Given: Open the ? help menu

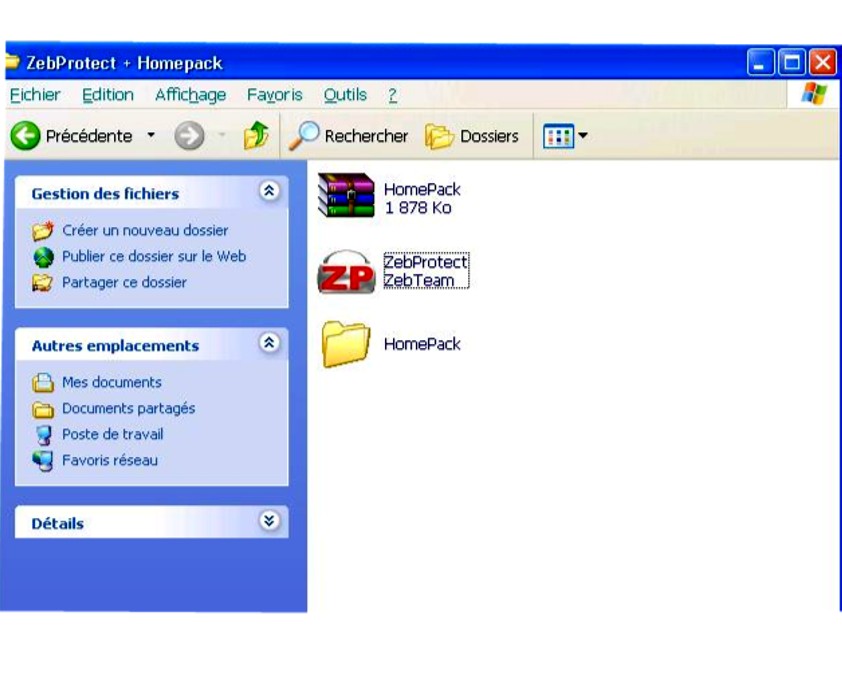Looking at the screenshot, I should tap(393, 95).
